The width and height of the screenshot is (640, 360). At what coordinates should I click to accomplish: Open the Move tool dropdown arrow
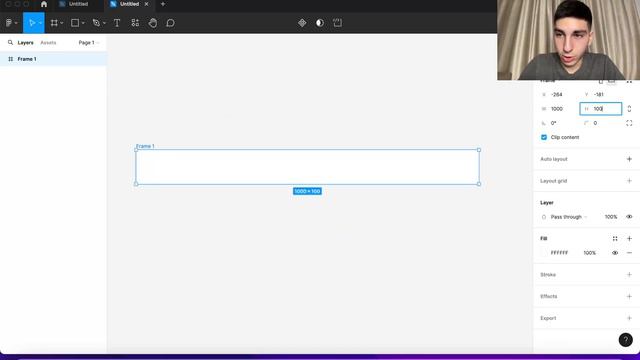tap(40, 23)
